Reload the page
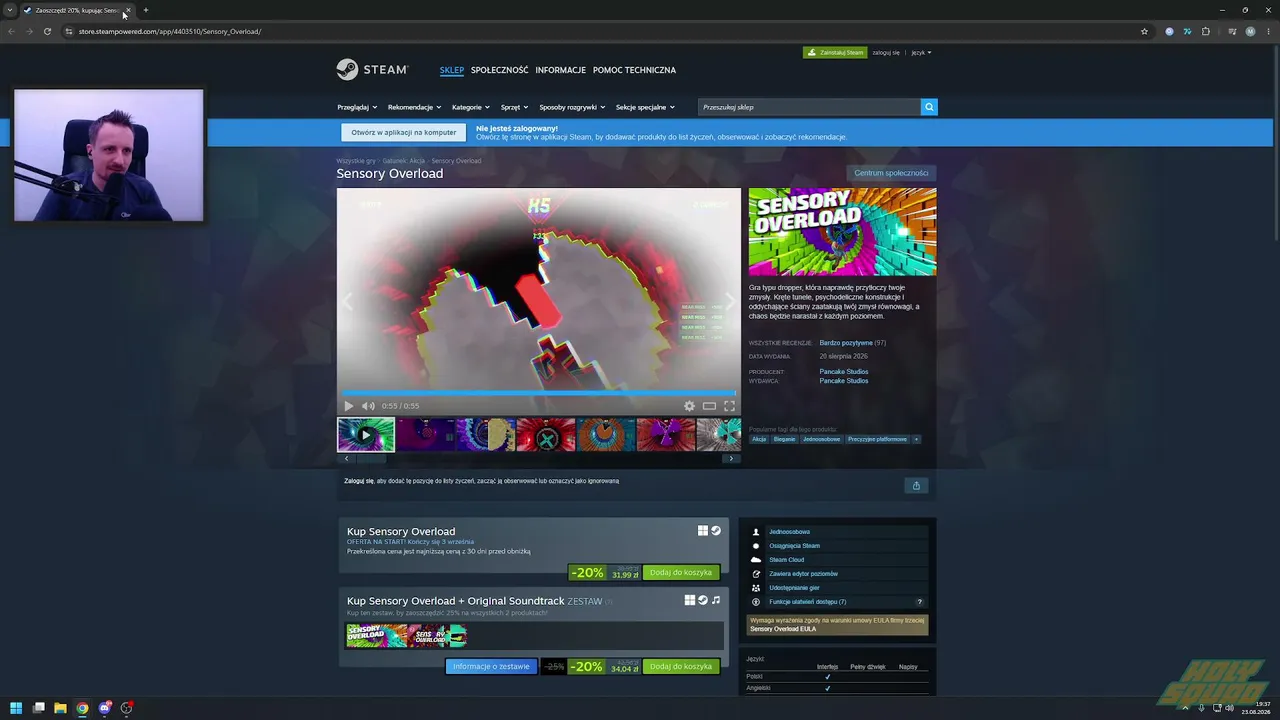The width and height of the screenshot is (1280, 720). [x=47, y=31]
